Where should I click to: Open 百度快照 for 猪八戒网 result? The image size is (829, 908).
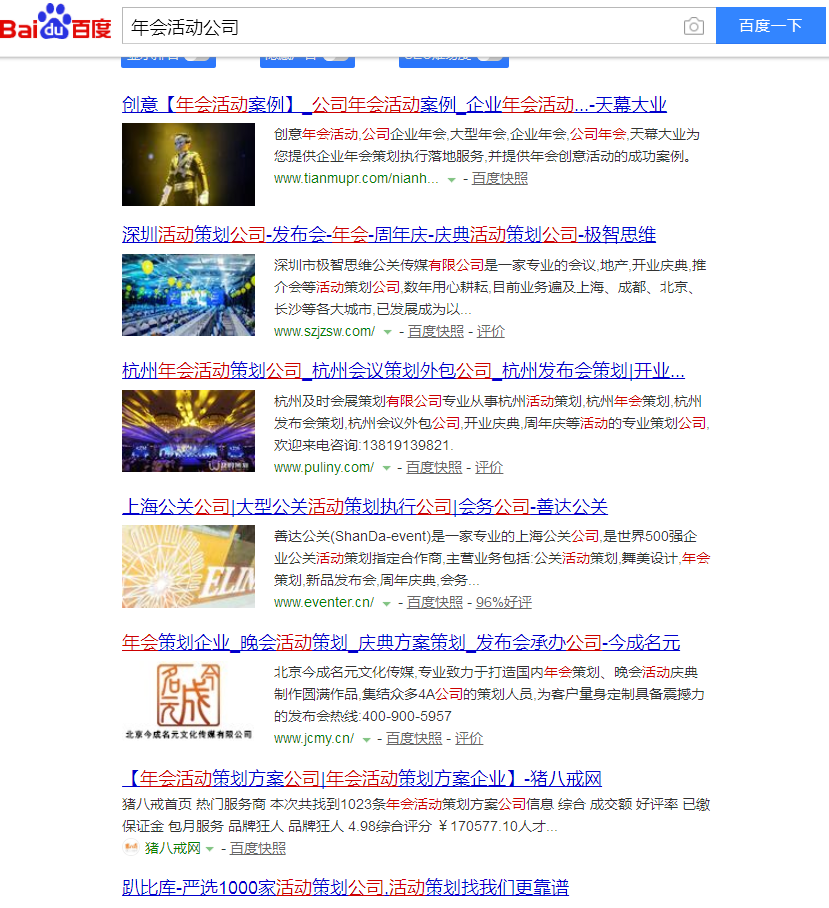pyautogui.click(x=258, y=848)
